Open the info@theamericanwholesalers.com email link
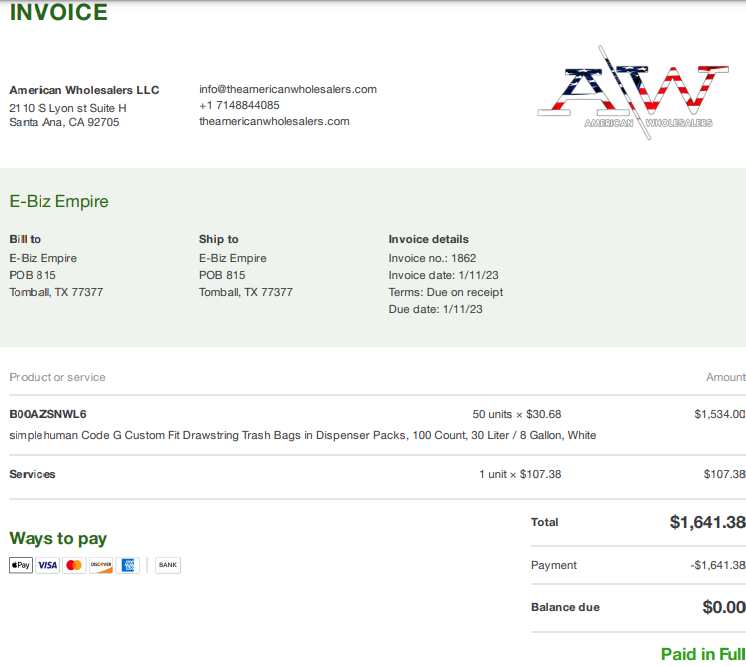Screen dimensions: 746x666 click(x=288, y=89)
